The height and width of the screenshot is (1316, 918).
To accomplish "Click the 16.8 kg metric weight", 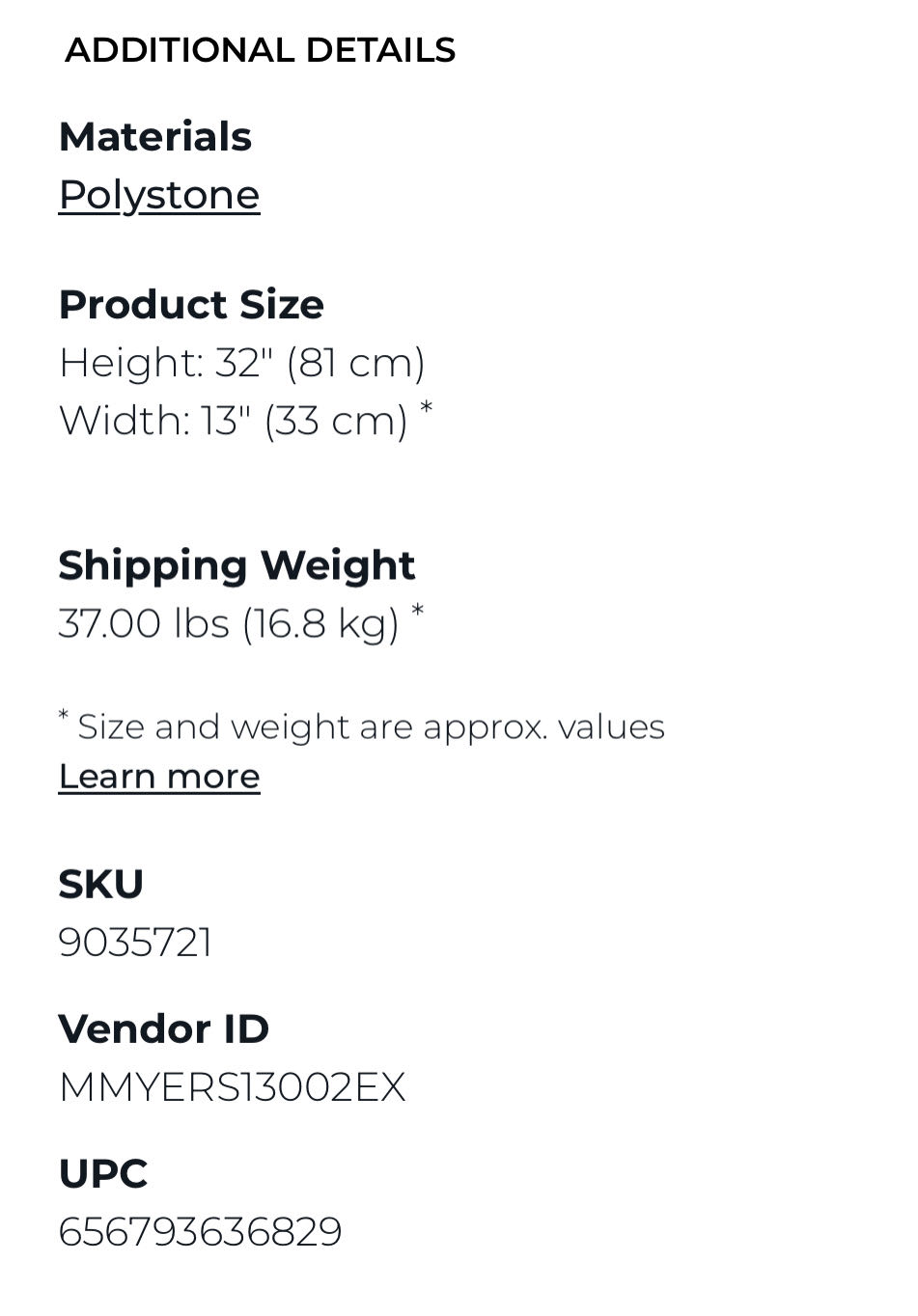I will (320, 624).
